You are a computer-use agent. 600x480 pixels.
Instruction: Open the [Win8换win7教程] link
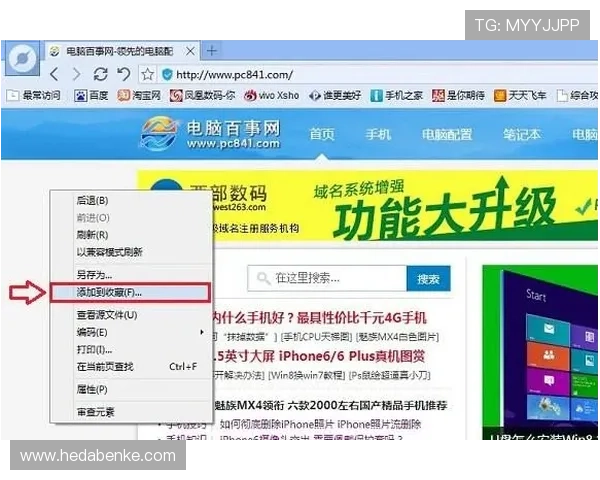307,376
